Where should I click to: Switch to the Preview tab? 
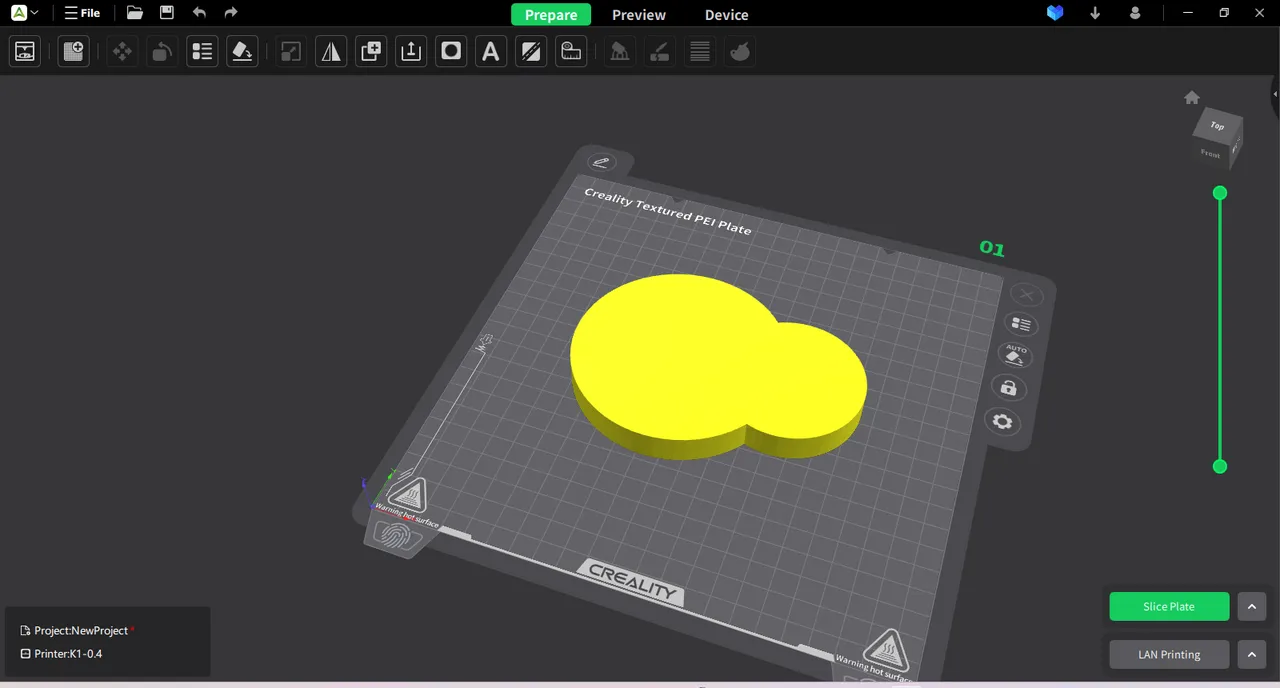point(638,15)
